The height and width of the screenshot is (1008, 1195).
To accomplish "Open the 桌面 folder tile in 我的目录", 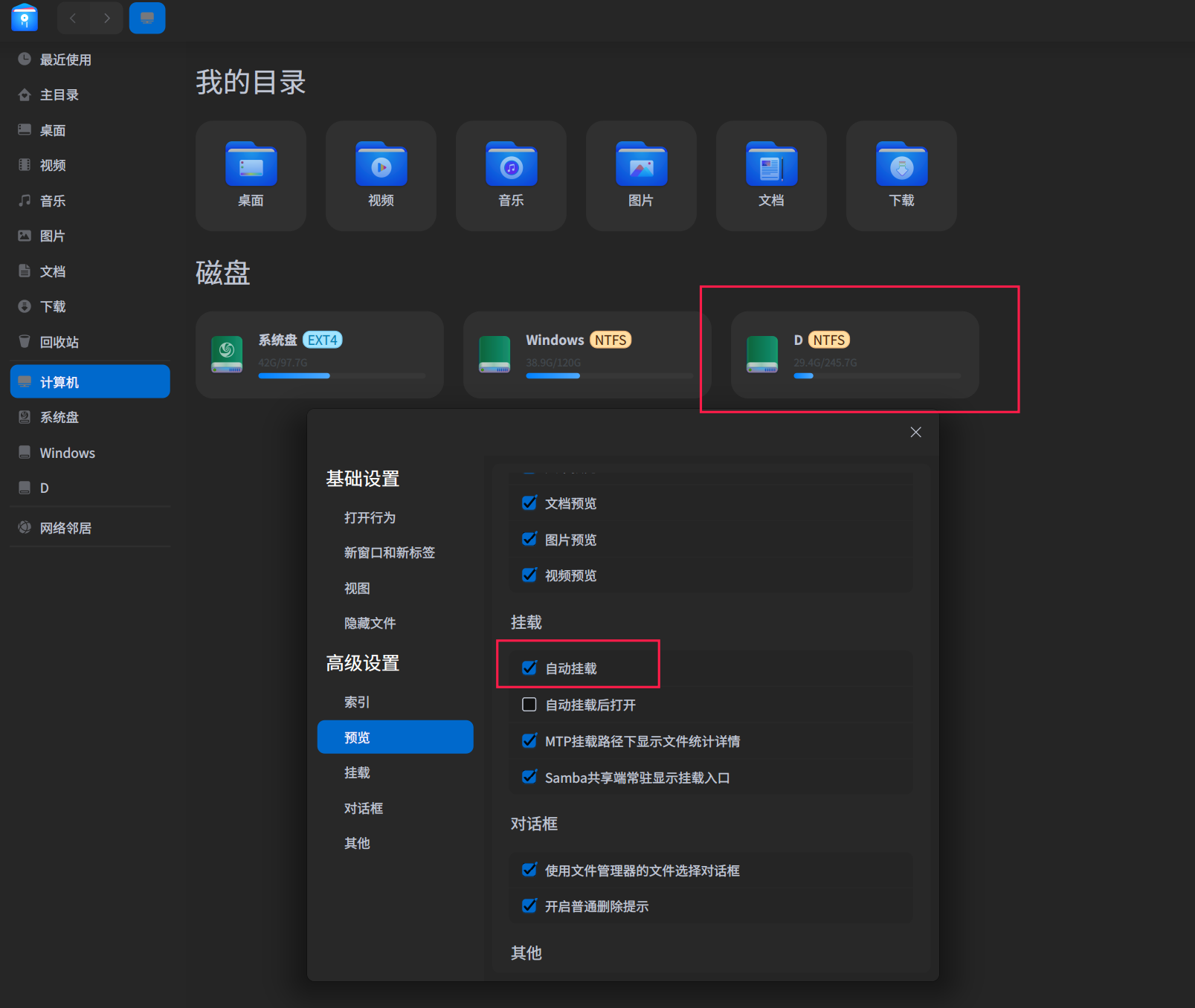I will click(251, 175).
